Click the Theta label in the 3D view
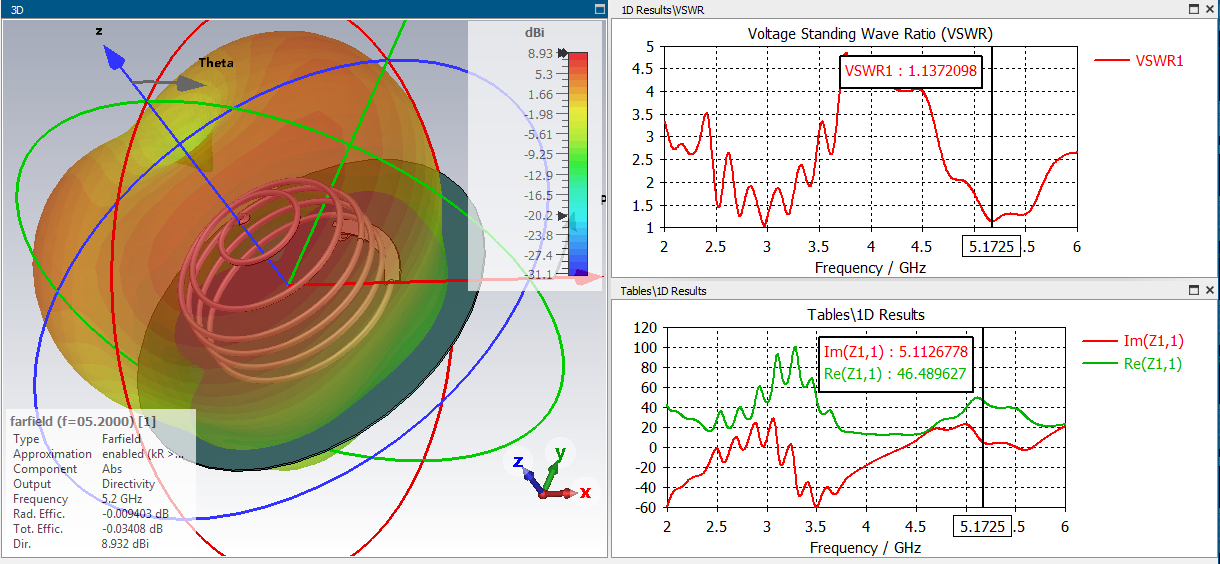Image resolution: width=1220 pixels, height=564 pixels. pos(216,63)
